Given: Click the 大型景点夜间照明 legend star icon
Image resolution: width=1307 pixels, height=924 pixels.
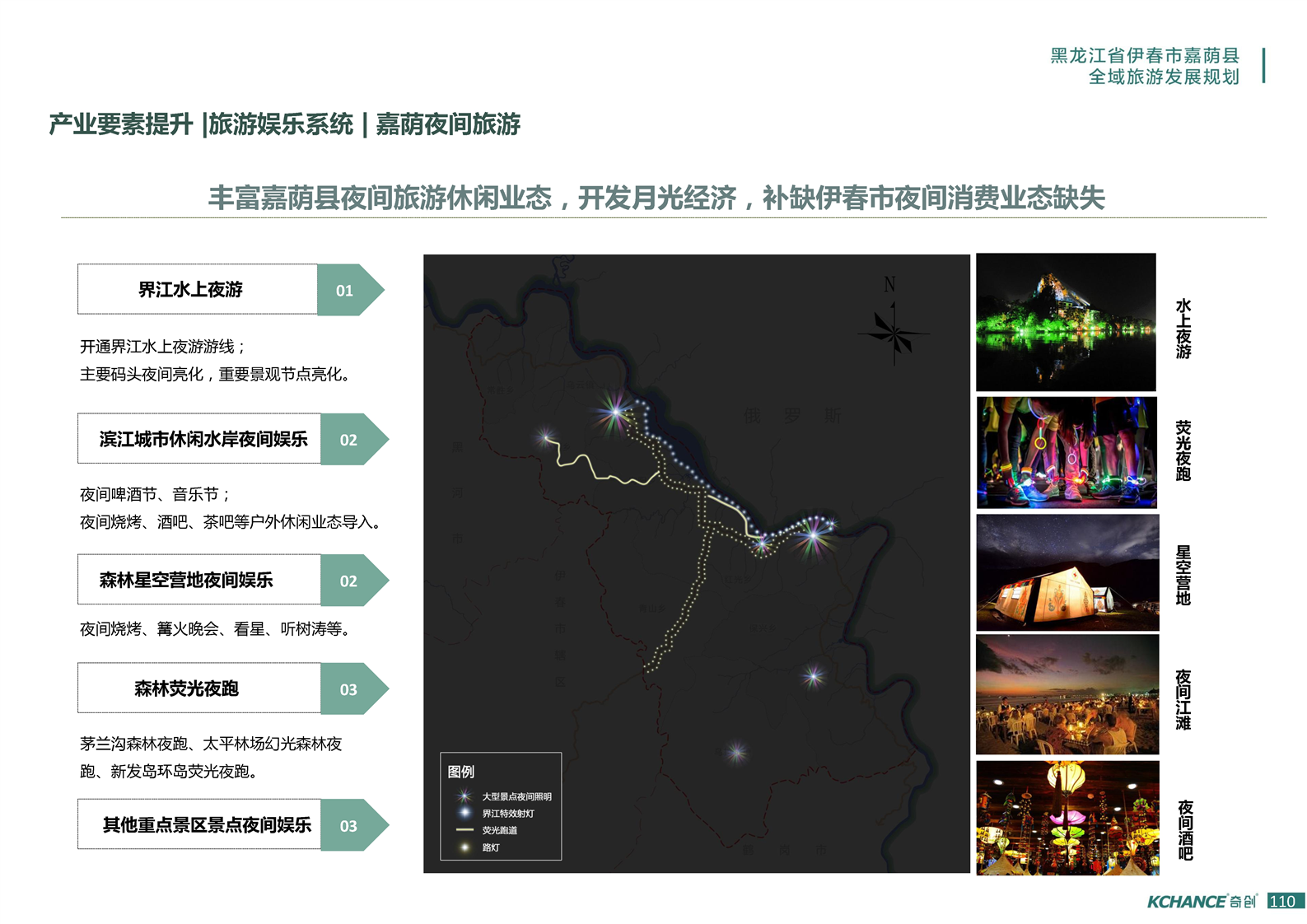Looking at the screenshot, I should click(464, 796).
